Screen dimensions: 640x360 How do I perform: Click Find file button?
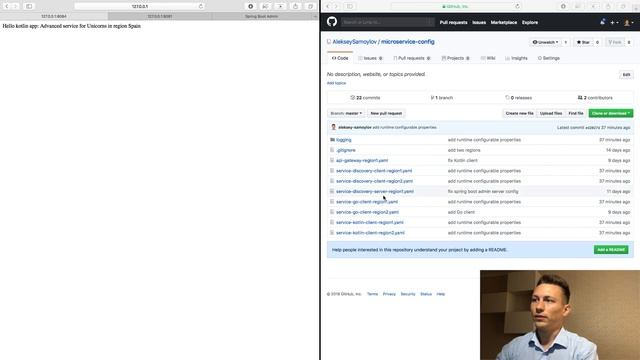(576, 113)
